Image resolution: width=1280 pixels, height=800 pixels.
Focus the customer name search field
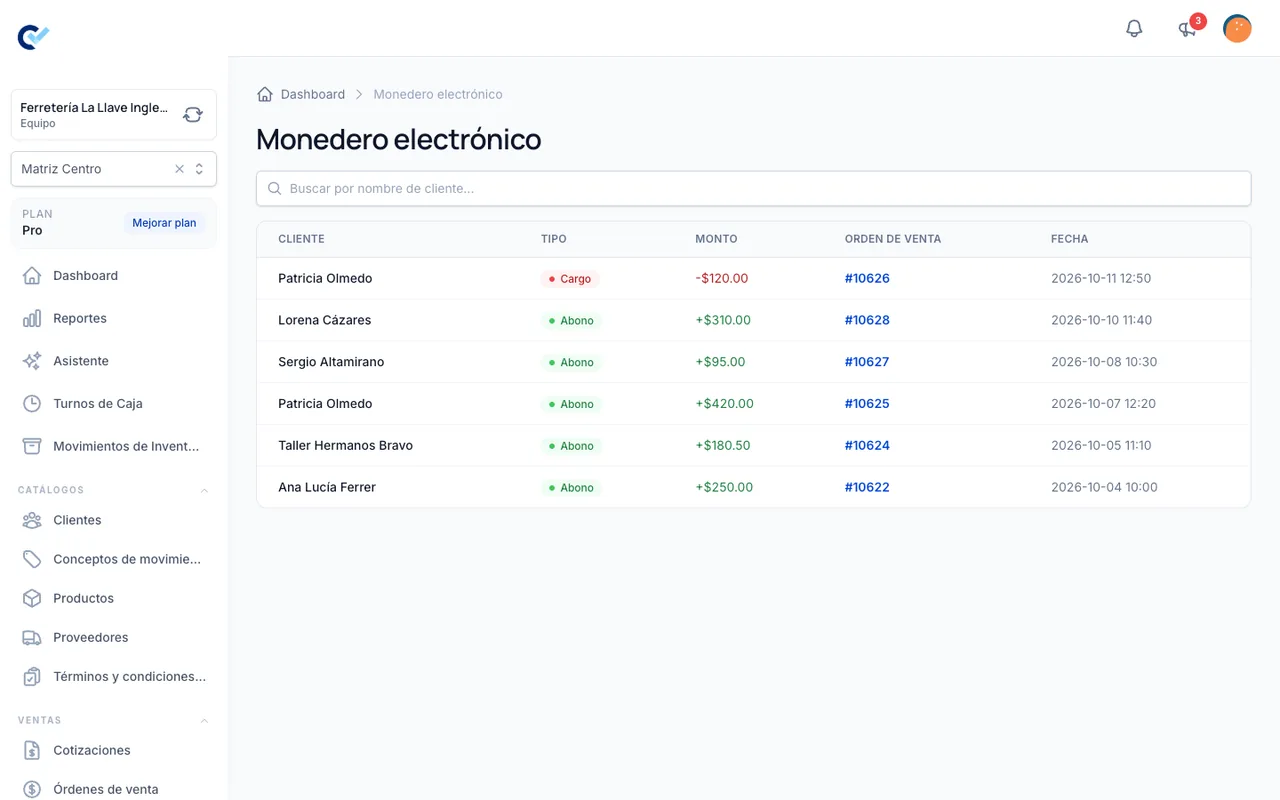pos(754,188)
